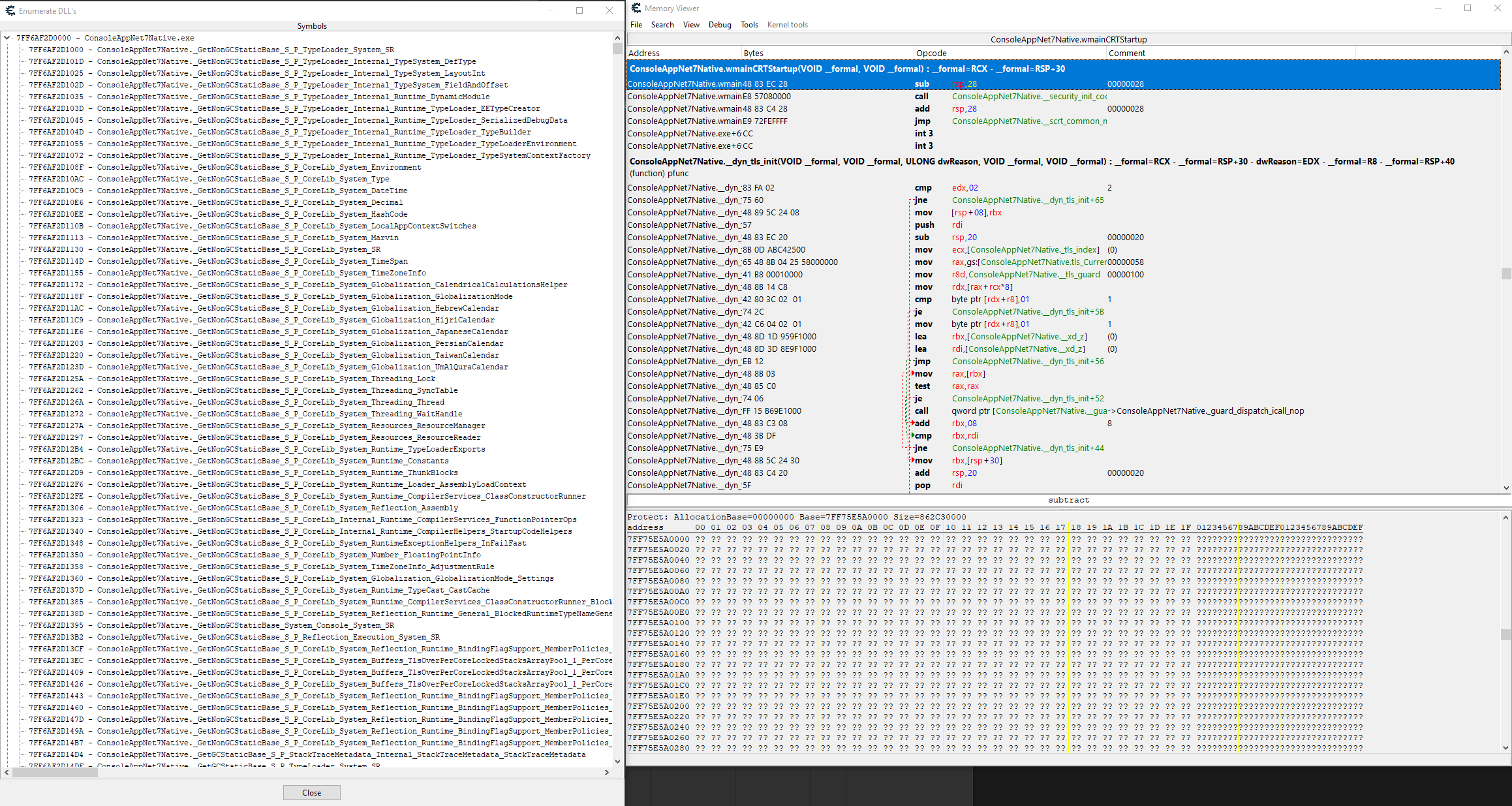The width and height of the screenshot is (1512, 806).
Task: Click the red jump arrow beside mov rax,[rbx]
Action: (911, 374)
